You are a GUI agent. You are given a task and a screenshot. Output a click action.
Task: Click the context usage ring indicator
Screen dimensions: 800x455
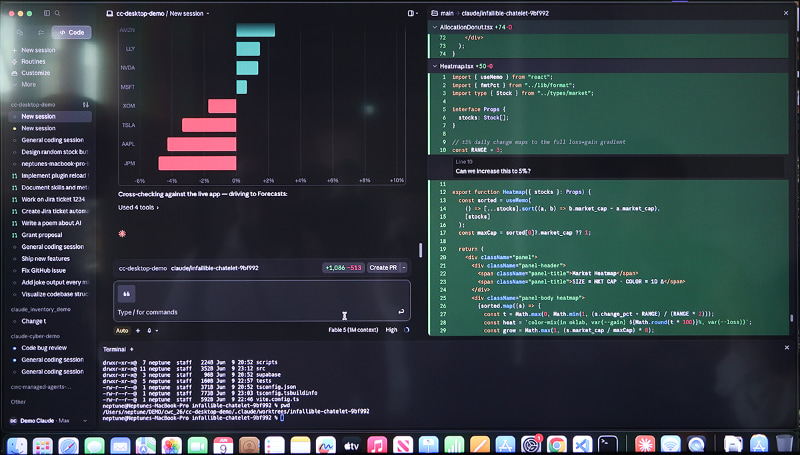point(407,330)
